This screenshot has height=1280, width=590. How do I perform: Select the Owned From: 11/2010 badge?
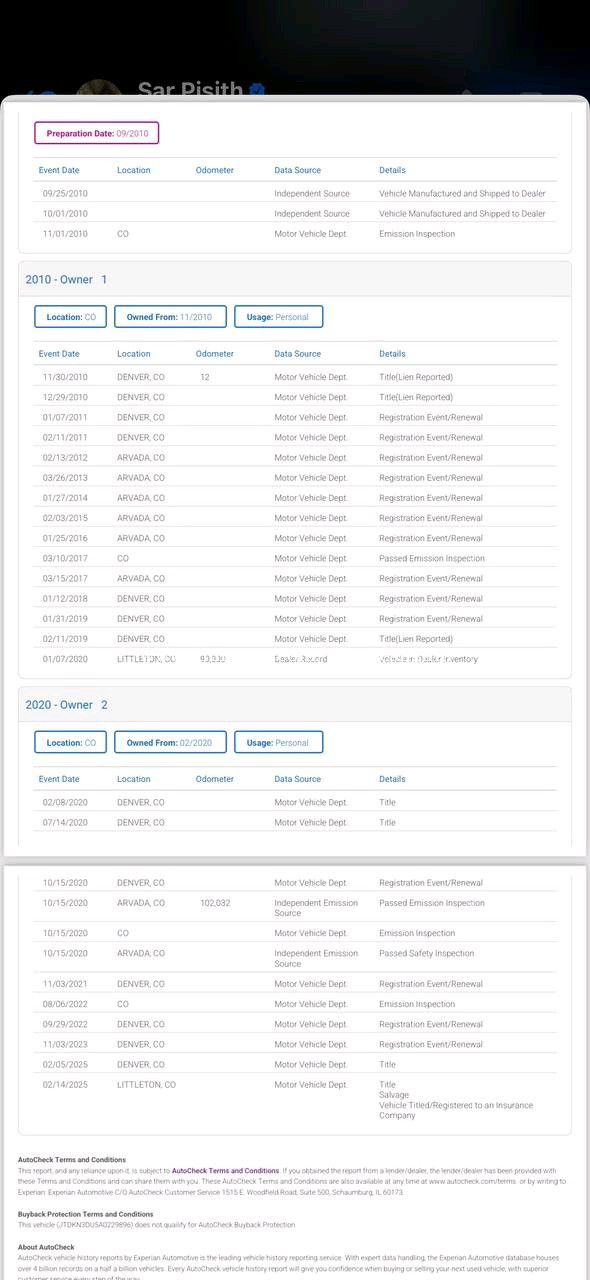[170, 317]
